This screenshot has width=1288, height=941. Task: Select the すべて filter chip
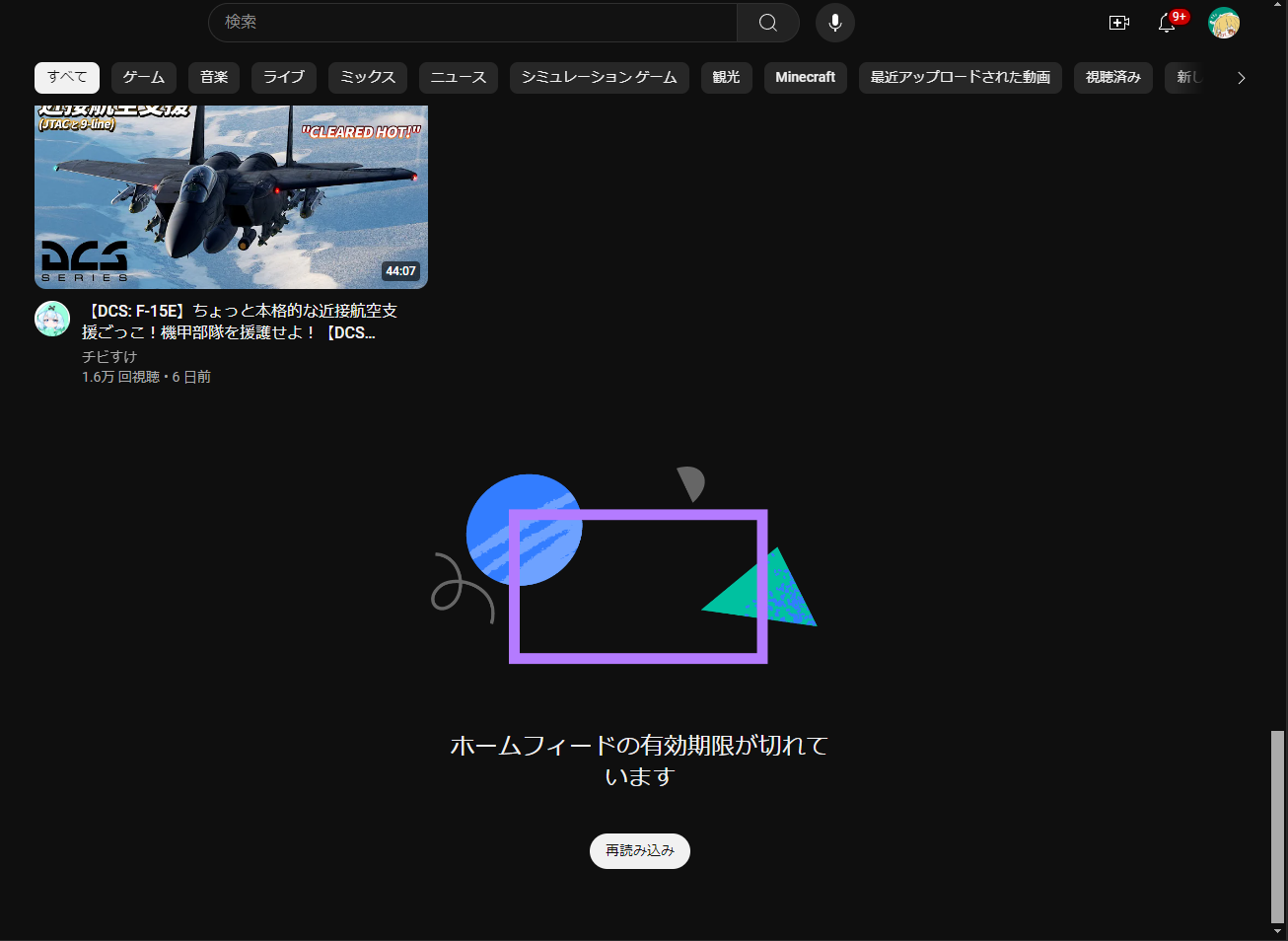click(67, 77)
